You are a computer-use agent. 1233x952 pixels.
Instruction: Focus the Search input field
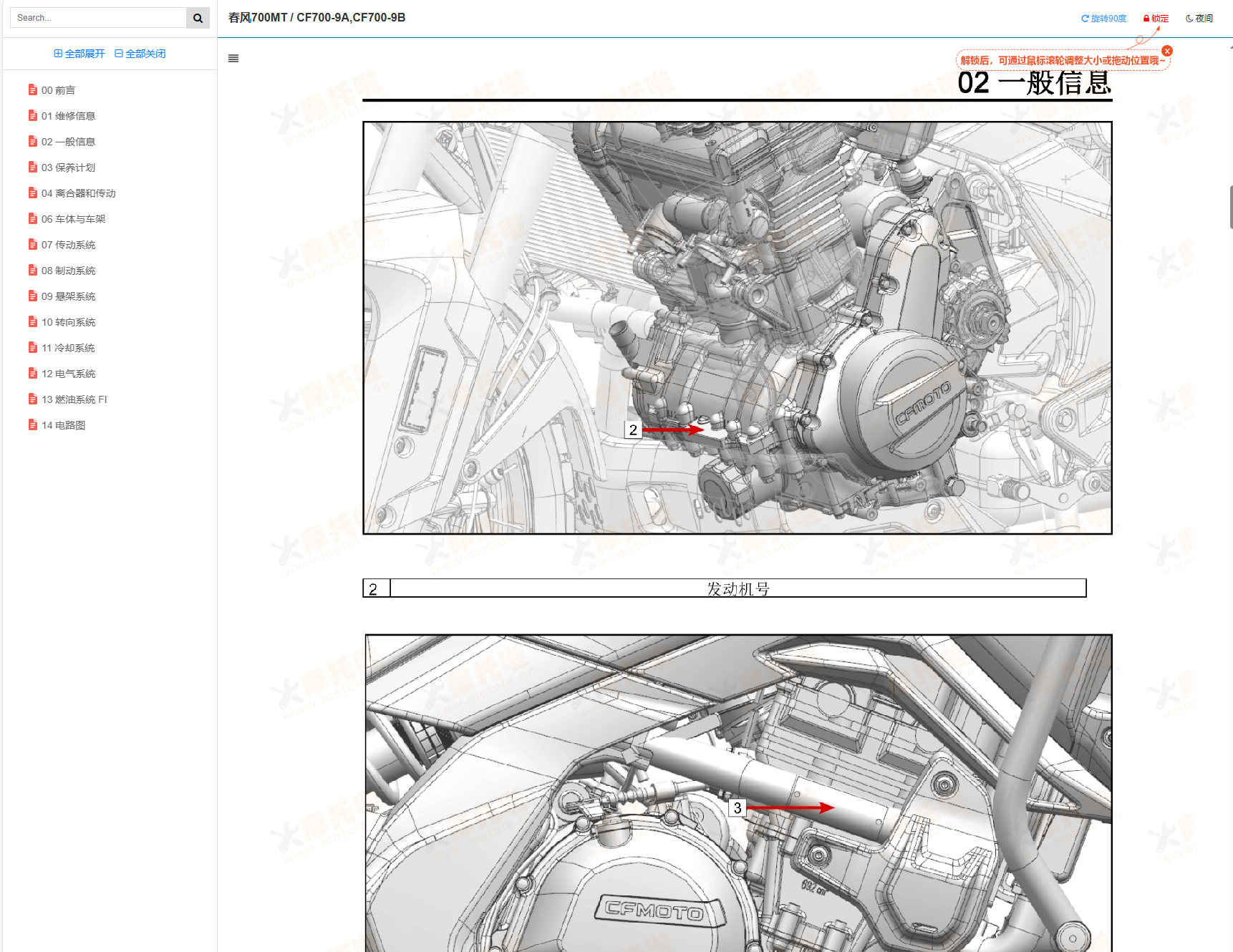[x=98, y=18]
